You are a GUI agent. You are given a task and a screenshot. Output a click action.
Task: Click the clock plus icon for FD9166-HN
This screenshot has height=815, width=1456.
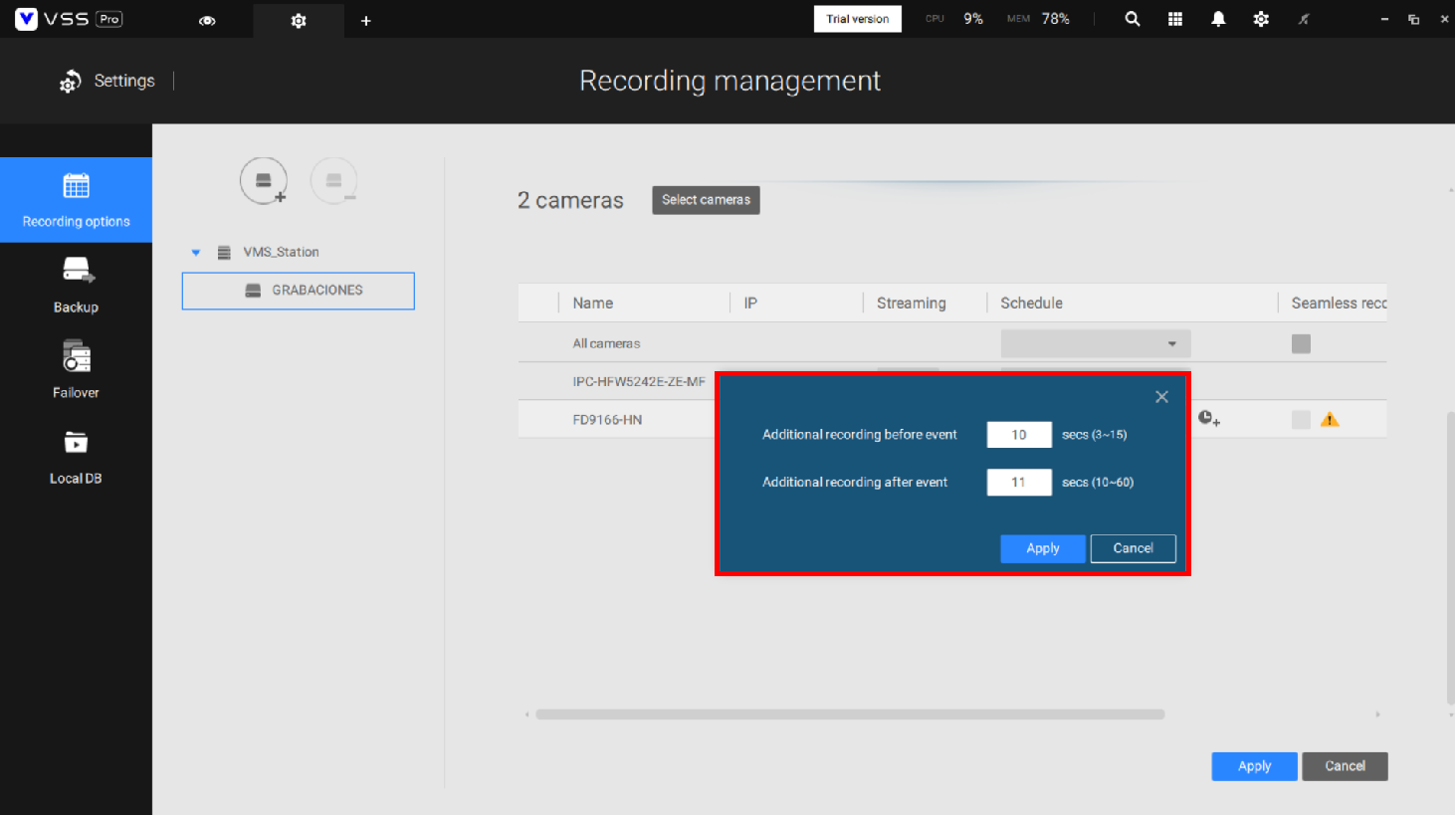point(1209,419)
